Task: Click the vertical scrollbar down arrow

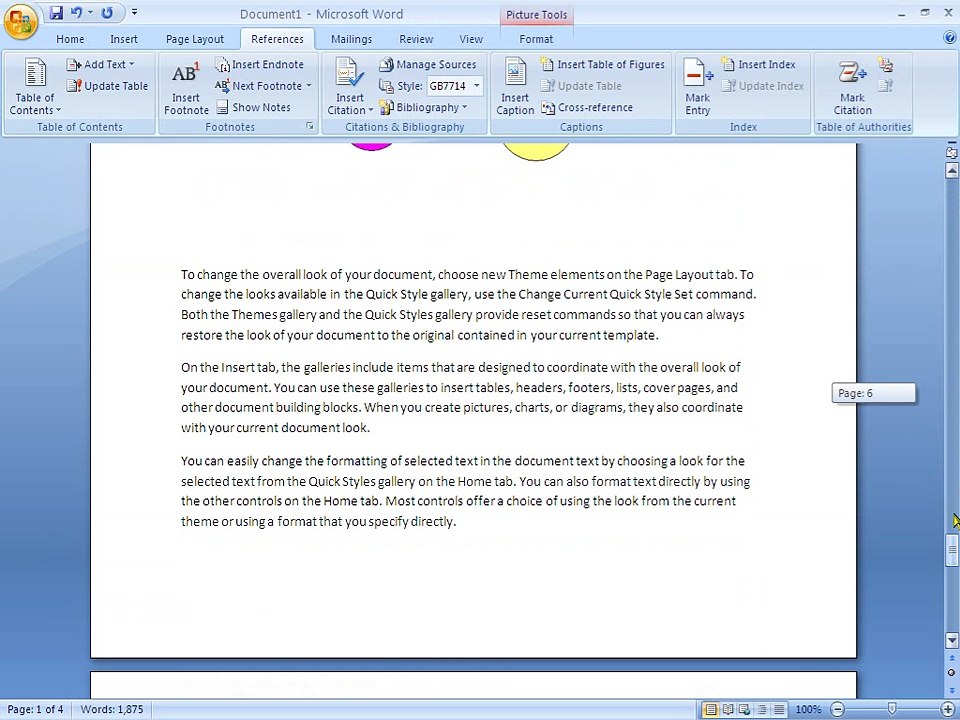Action: coord(951,640)
